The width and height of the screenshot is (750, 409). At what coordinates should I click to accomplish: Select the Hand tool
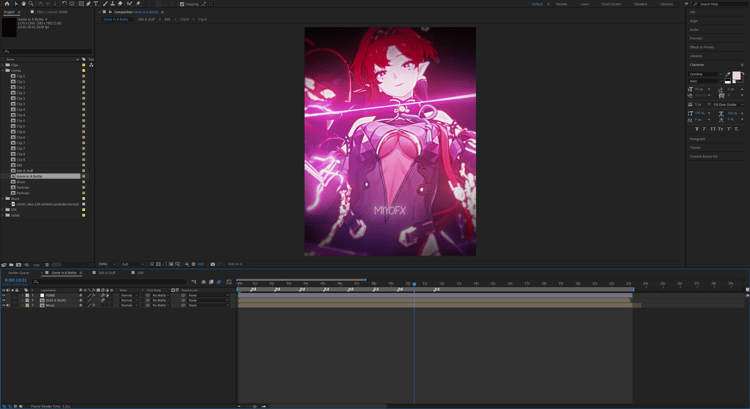[23, 4]
